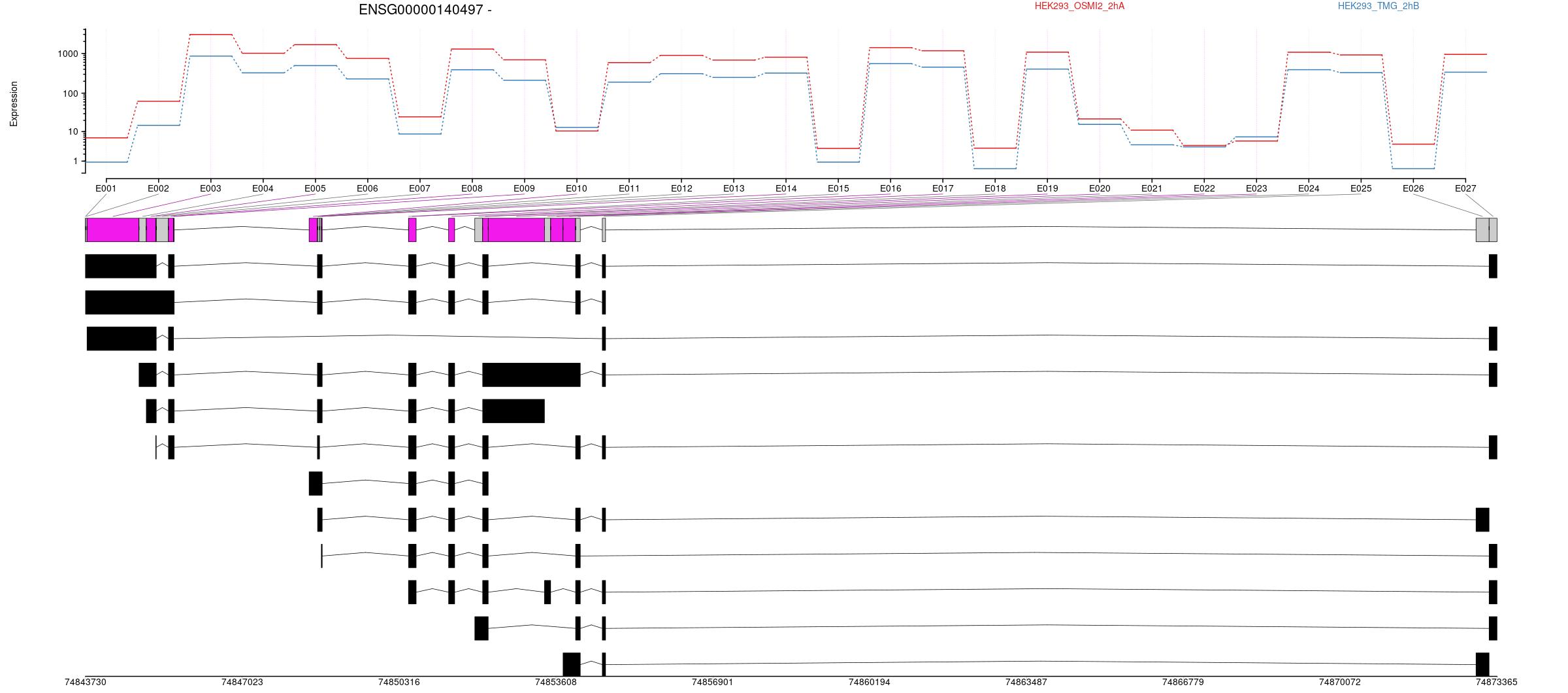Click exon label E010
The width and height of the screenshot is (1568, 693).
(x=576, y=188)
